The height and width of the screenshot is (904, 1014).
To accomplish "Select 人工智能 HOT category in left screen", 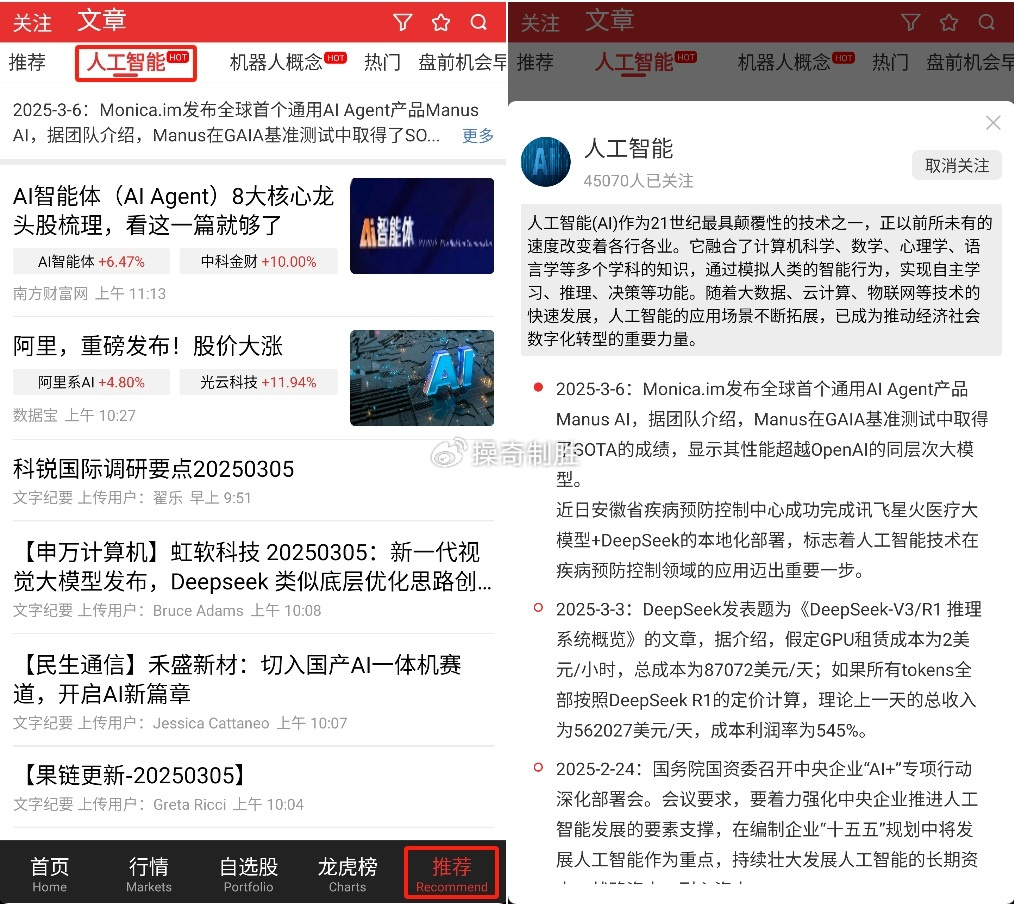I will [136, 63].
